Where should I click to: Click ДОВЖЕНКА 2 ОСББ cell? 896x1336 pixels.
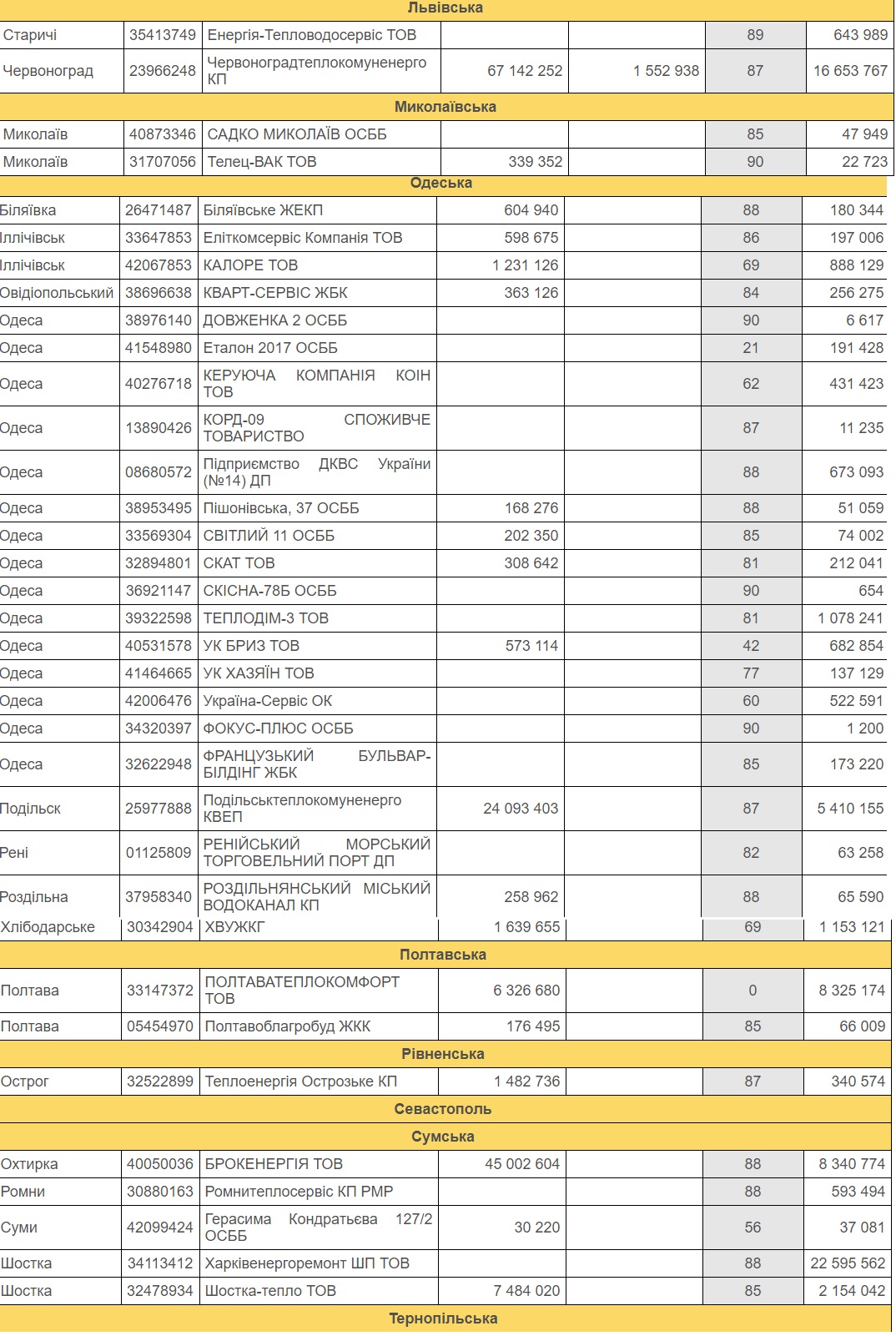(317, 320)
